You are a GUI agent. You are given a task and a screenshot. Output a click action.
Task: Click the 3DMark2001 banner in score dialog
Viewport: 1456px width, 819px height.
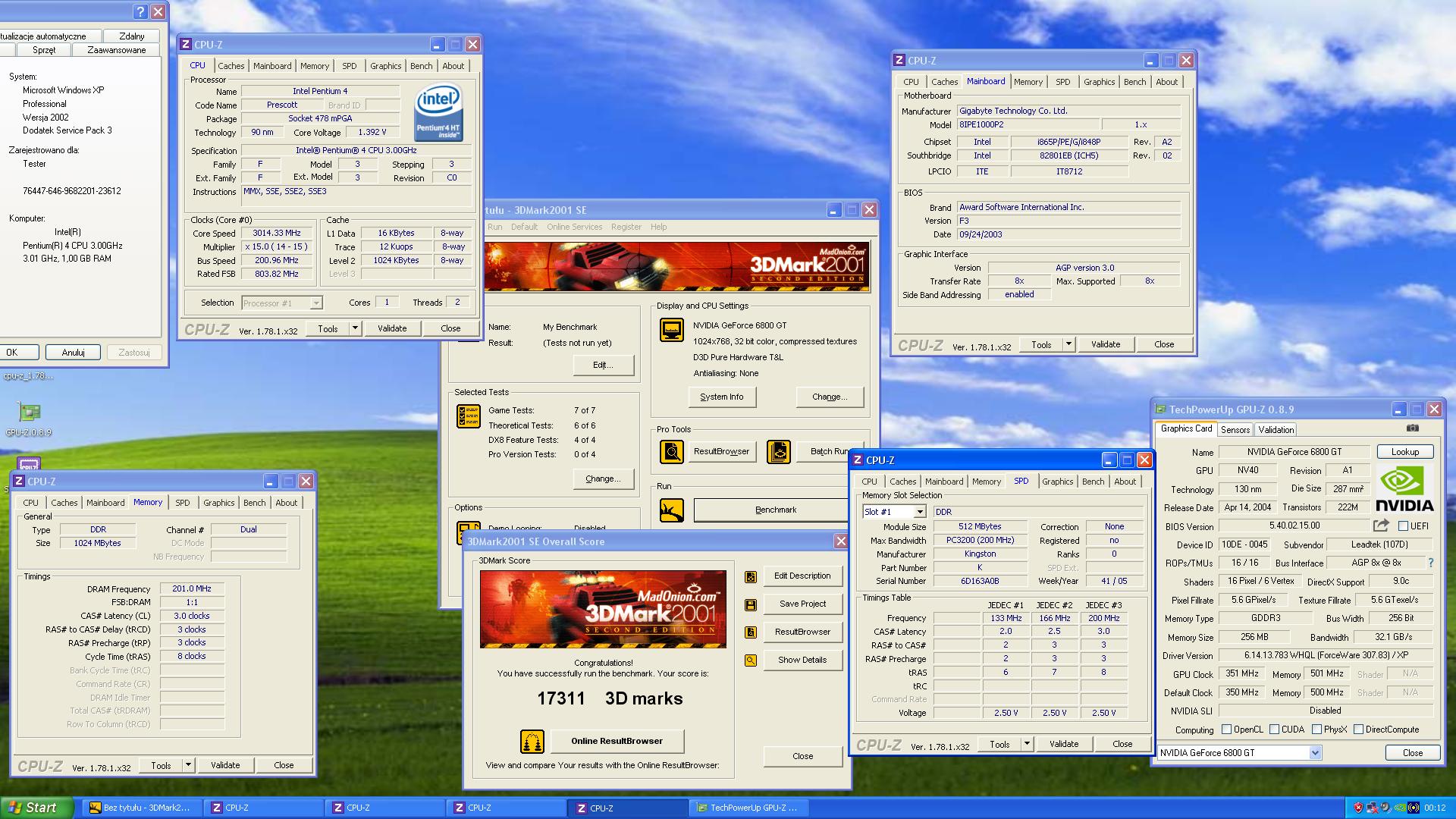(603, 609)
